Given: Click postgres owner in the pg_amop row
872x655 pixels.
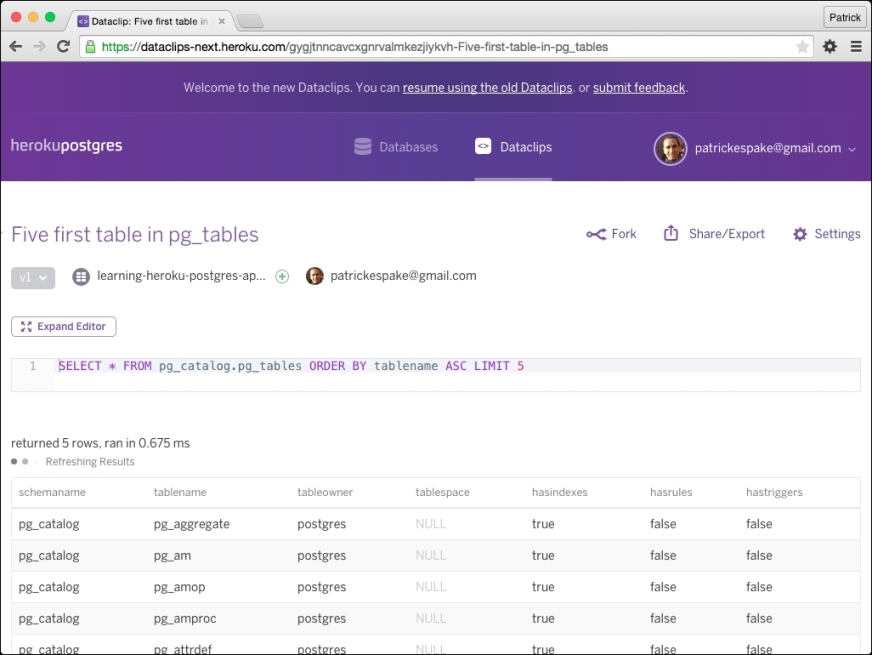Looking at the screenshot, I should [x=321, y=588].
